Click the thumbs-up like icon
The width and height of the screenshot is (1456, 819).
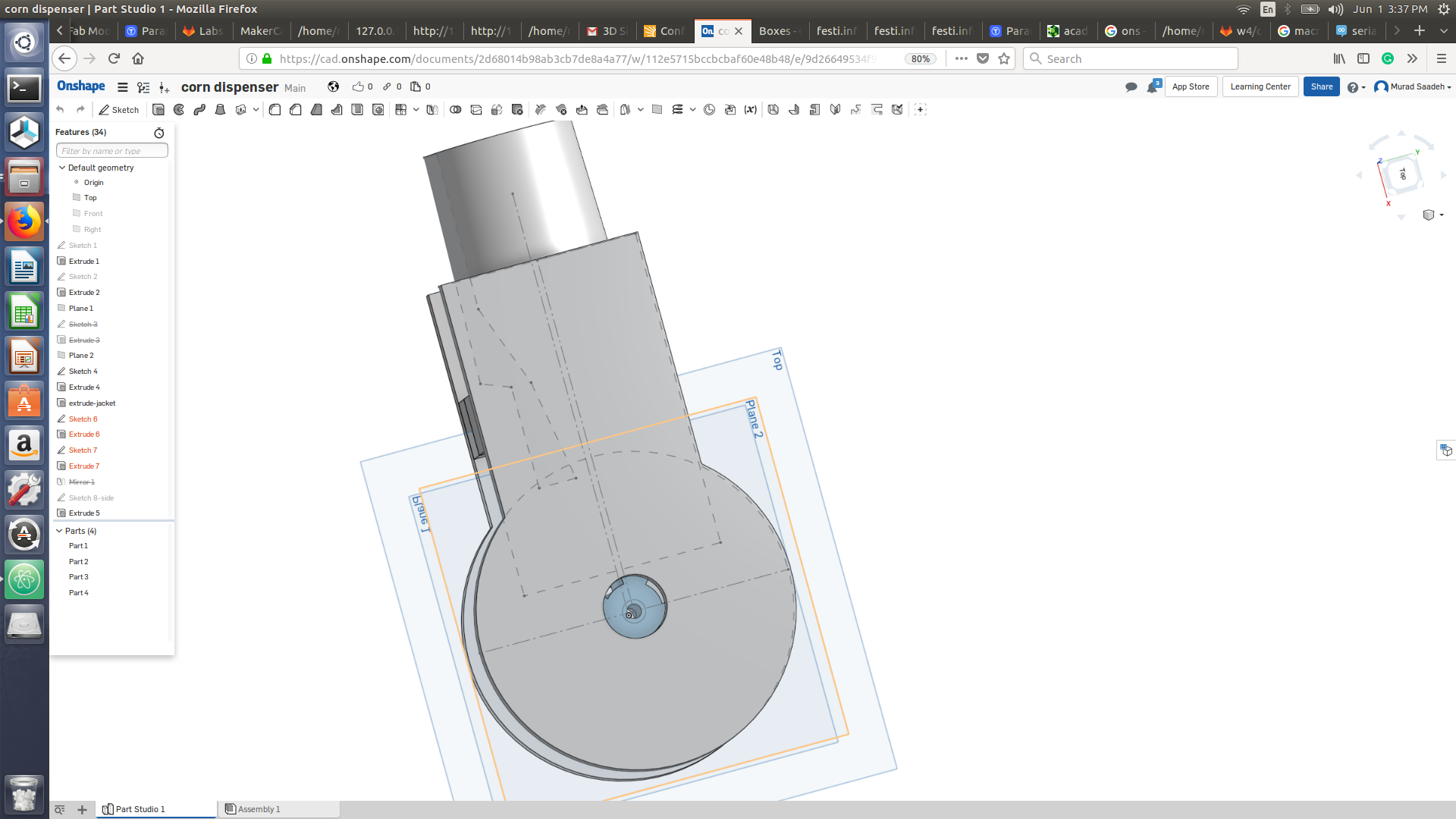(x=358, y=86)
